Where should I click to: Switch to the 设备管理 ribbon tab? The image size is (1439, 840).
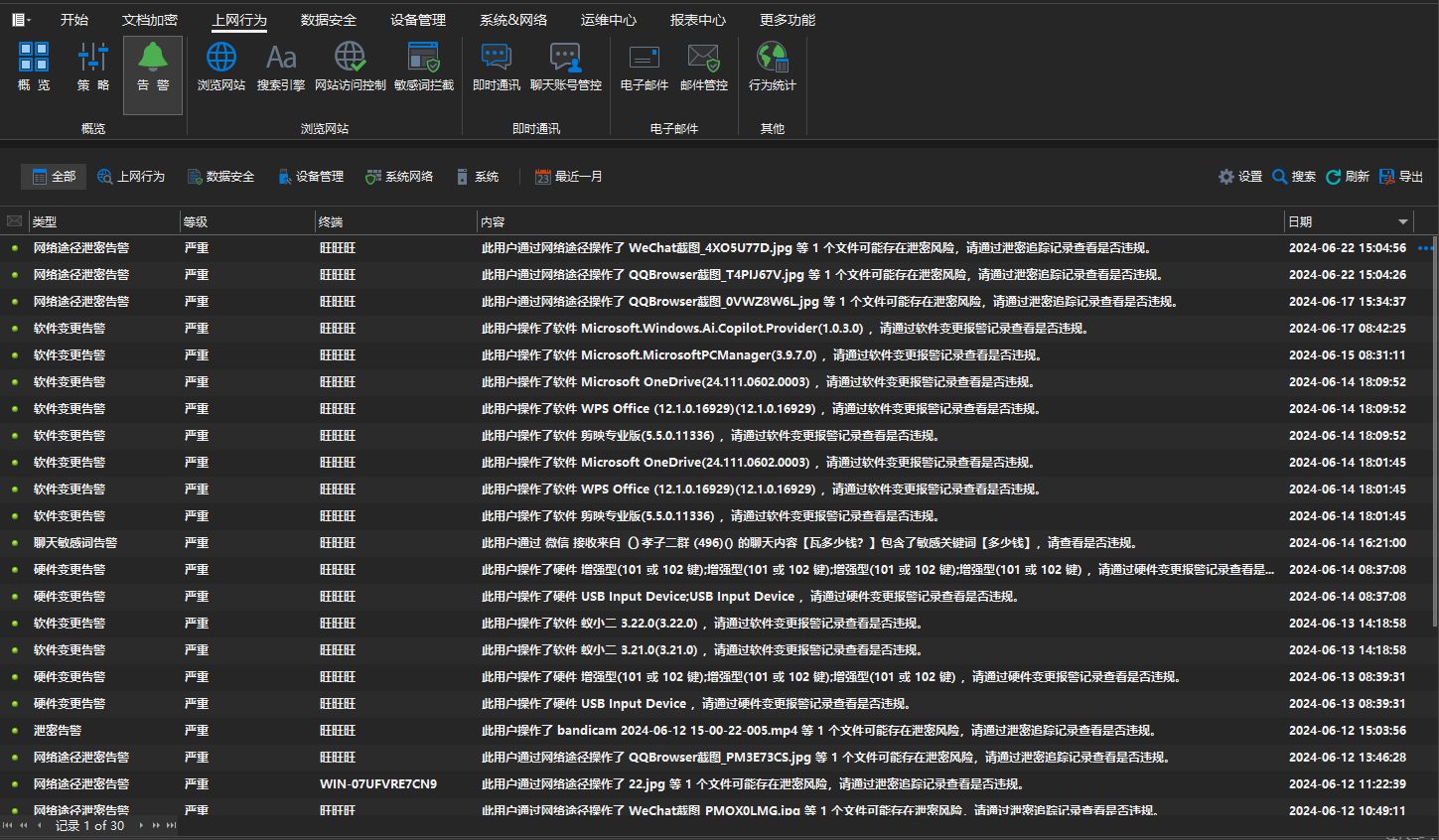[418, 20]
